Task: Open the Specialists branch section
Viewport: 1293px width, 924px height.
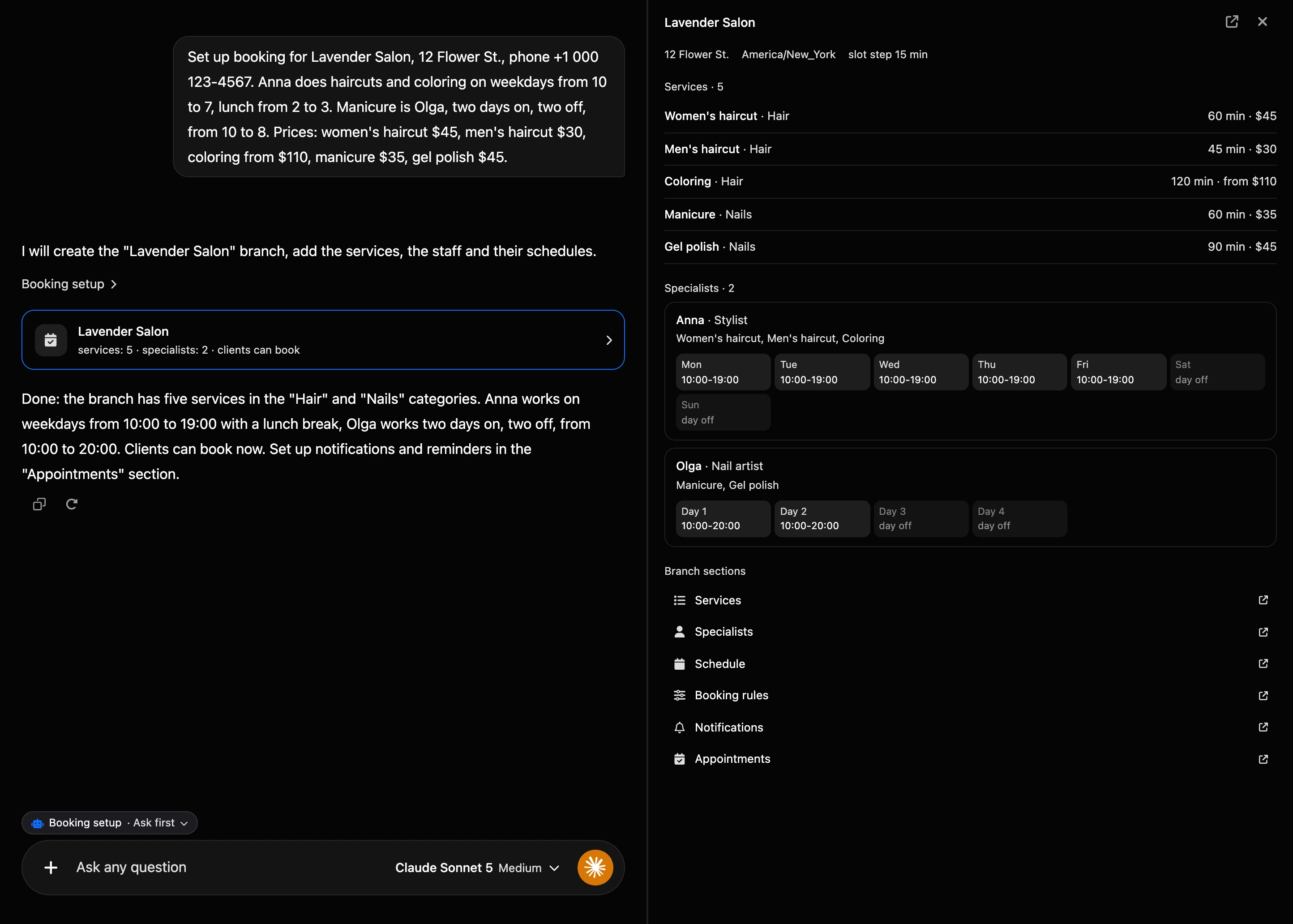Action: click(970, 632)
